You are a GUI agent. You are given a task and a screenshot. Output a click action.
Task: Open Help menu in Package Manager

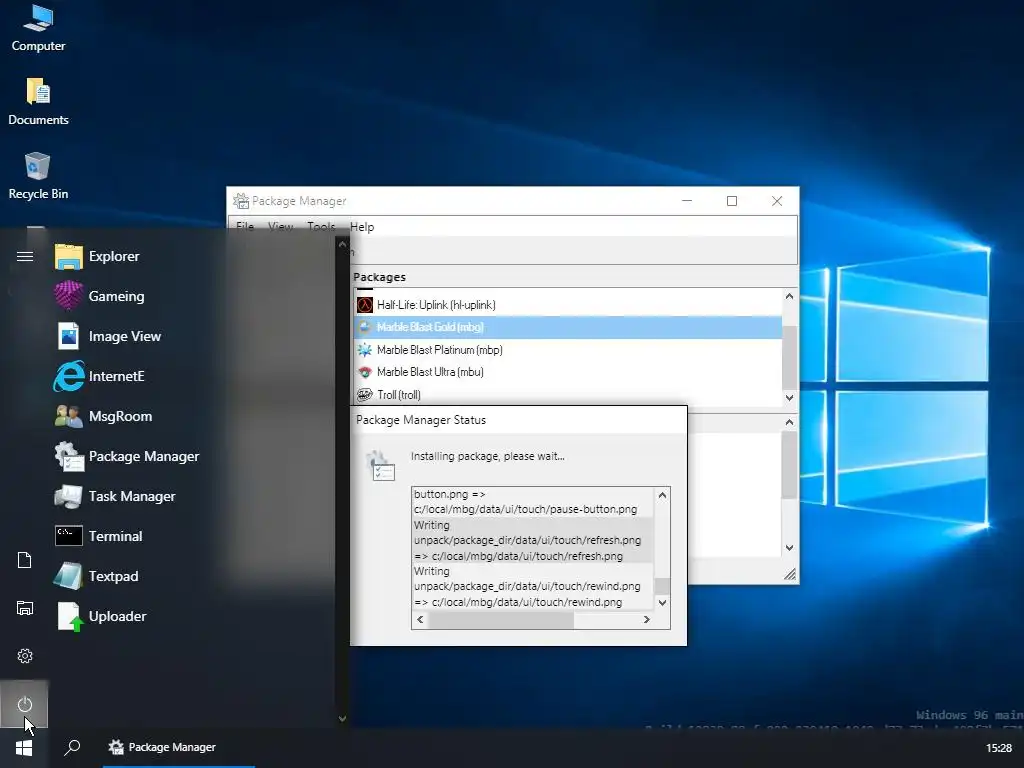coord(362,227)
